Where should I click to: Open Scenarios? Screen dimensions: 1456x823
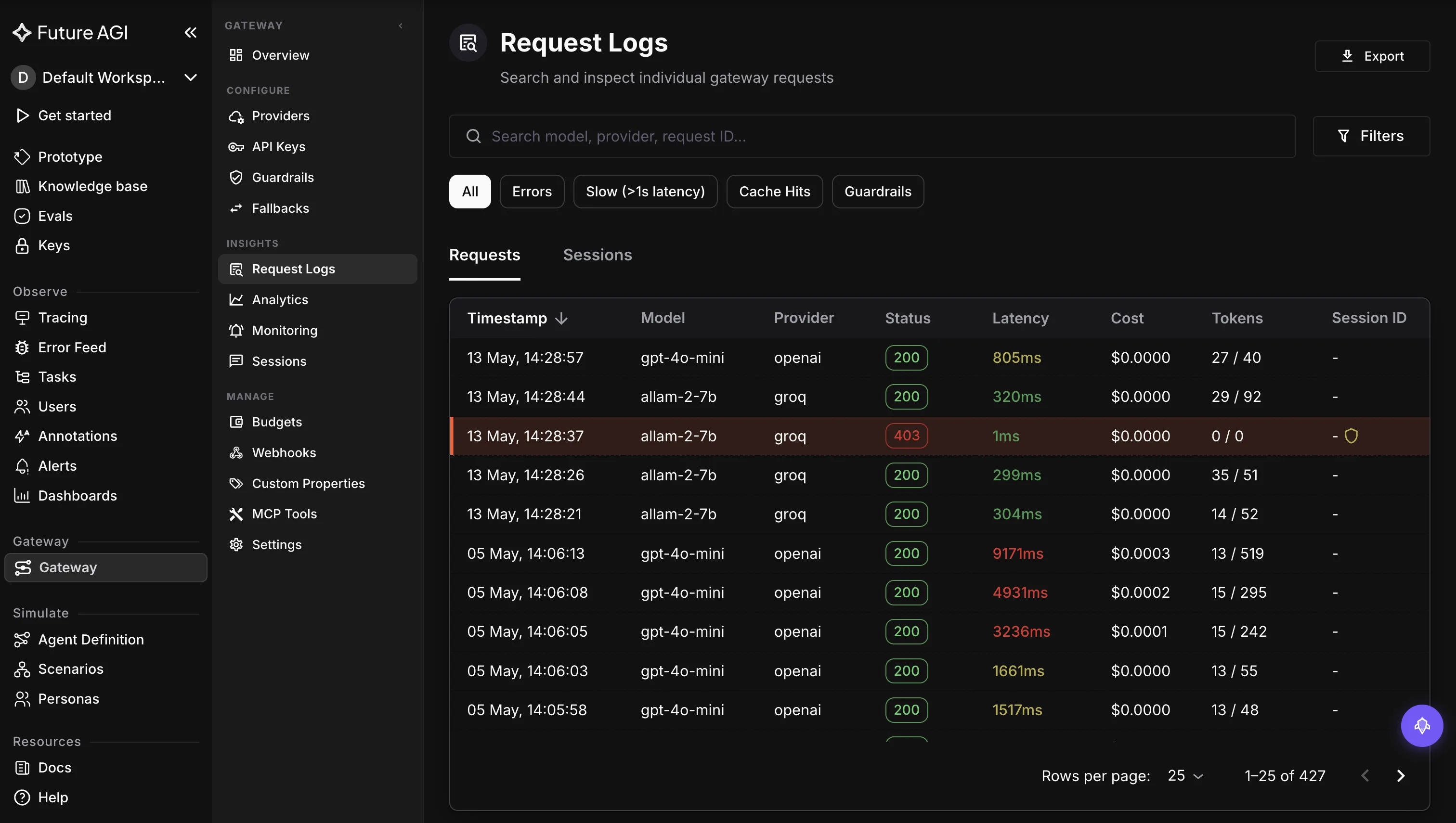pos(70,669)
